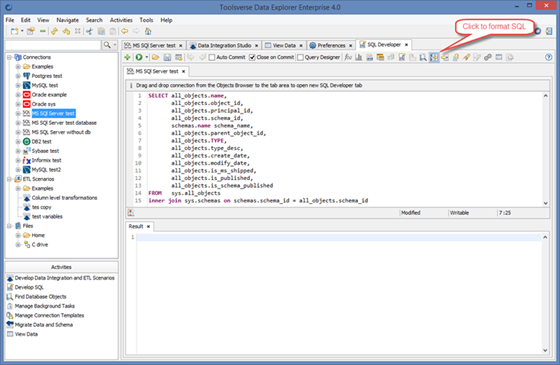The height and width of the screenshot is (365, 560).
Task: Open the New item dropdown arrow
Action: click(22, 31)
